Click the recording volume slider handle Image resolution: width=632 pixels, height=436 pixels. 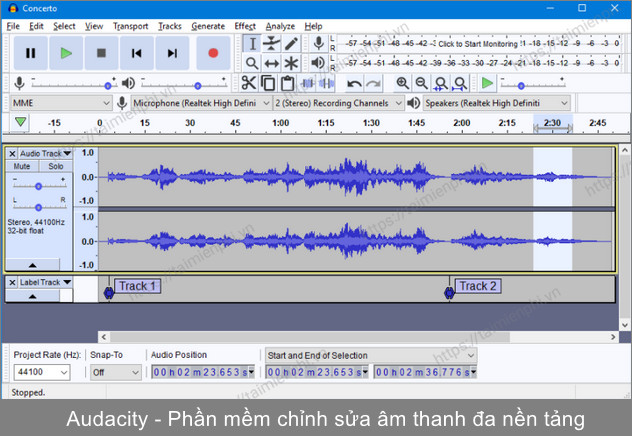tap(108, 86)
